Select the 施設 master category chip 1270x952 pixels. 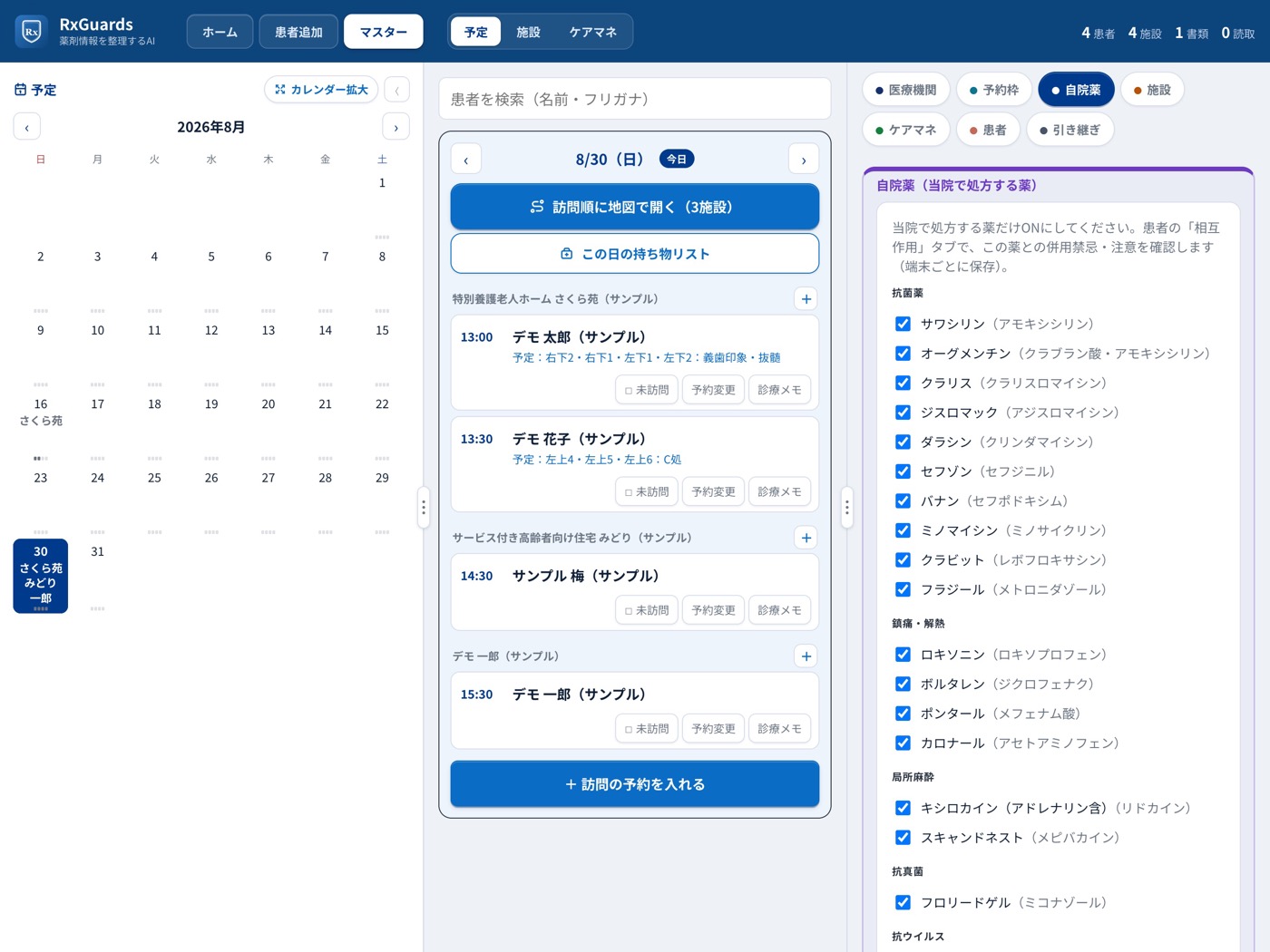click(x=1152, y=90)
